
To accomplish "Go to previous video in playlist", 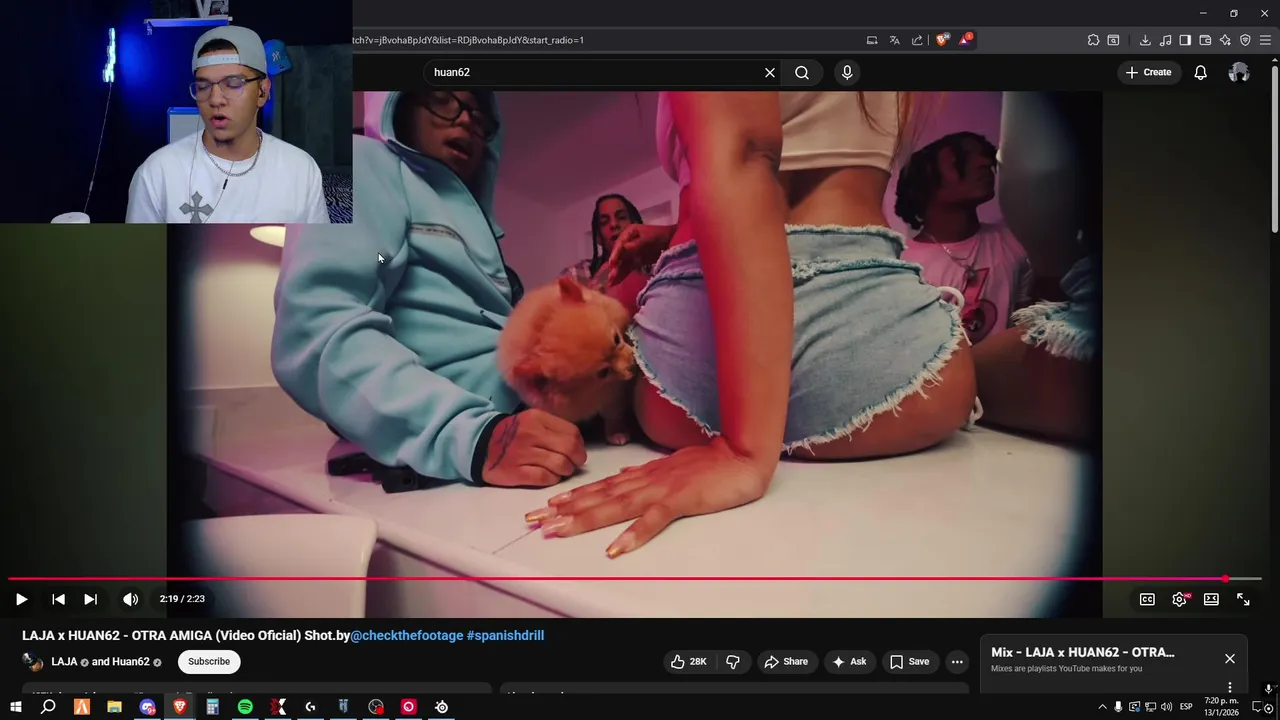I will tap(58, 599).
